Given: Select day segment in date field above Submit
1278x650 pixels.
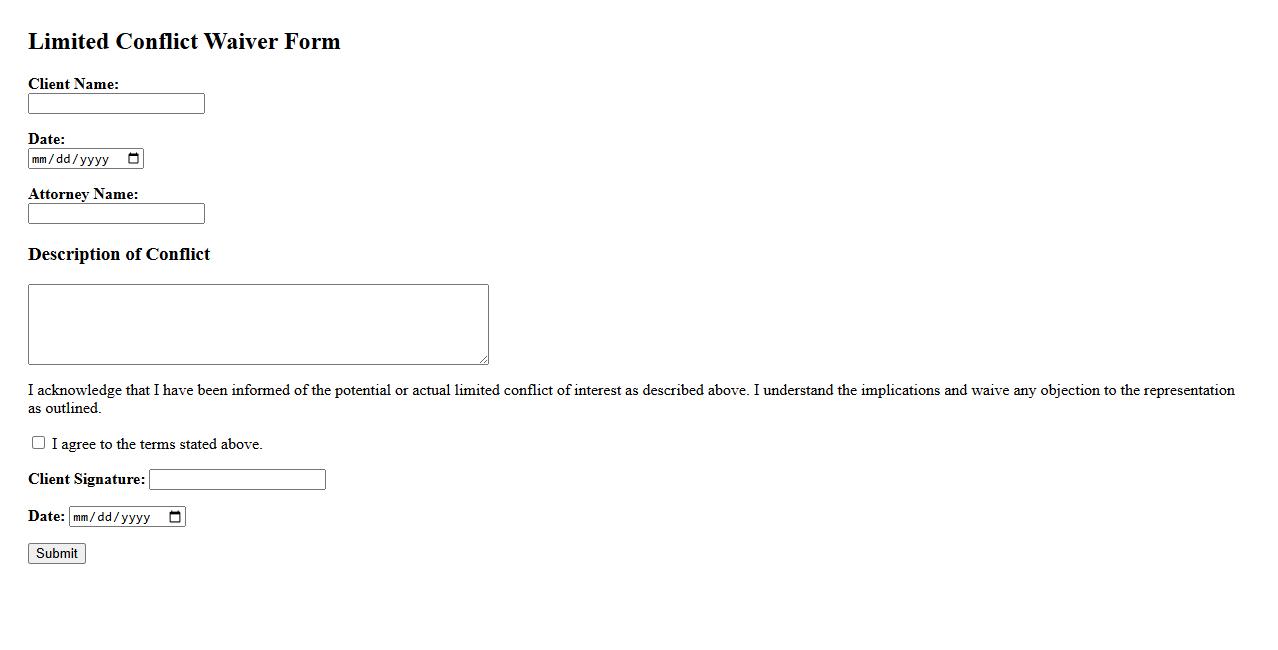Looking at the screenshot, I should coord(103,517).
